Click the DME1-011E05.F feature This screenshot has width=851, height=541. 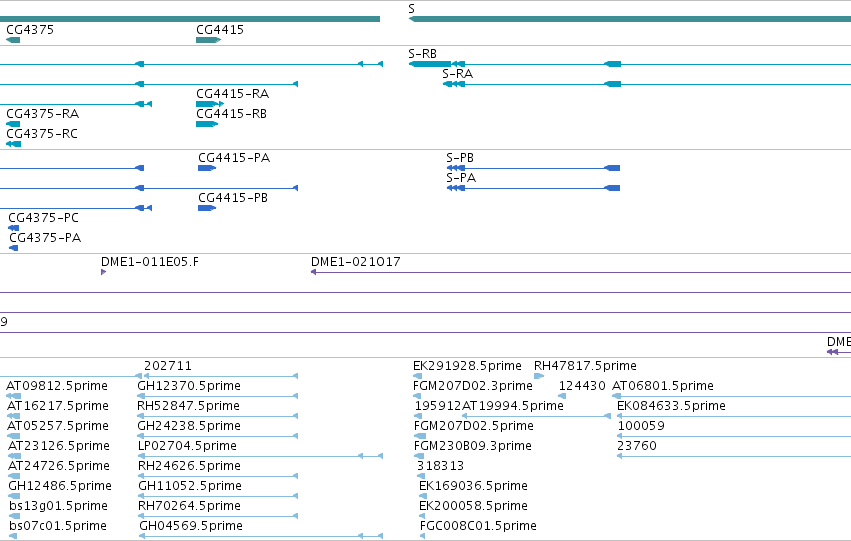point(150,262)
